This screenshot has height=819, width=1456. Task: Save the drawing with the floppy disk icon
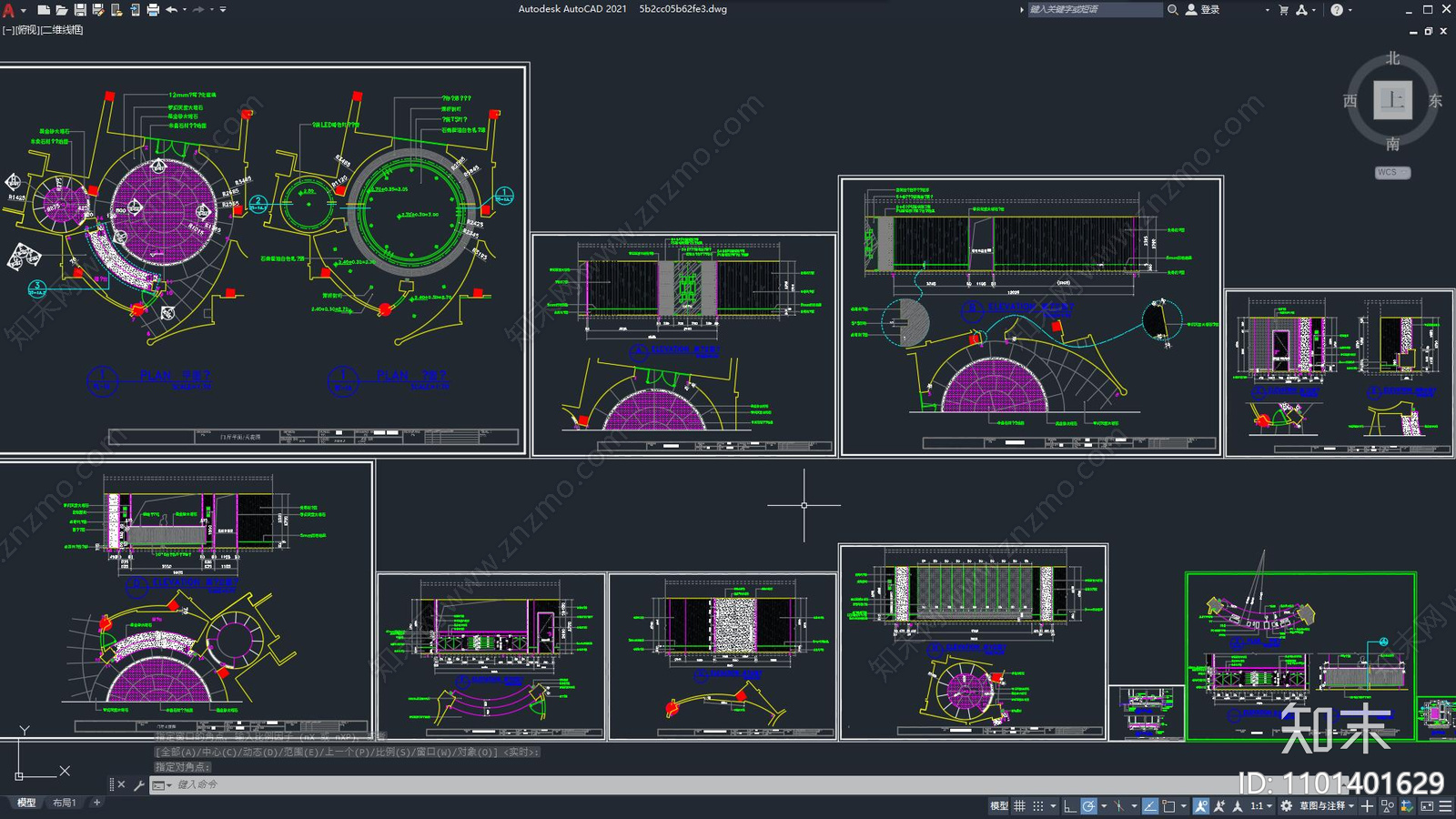pos(80,10)
